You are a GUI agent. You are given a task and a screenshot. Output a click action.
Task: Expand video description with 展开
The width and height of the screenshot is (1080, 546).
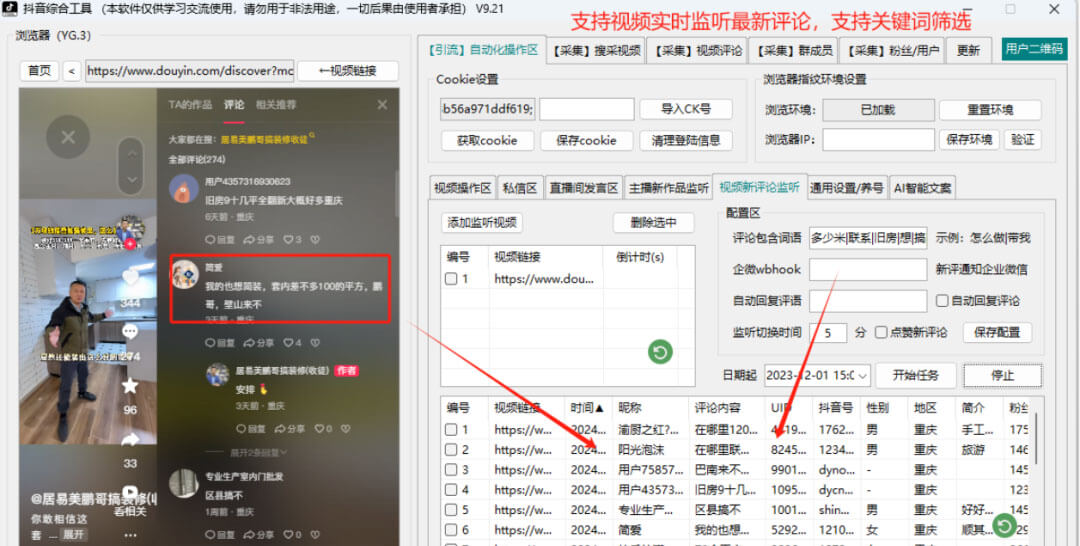pyautogui.click(x=73, y=534)
